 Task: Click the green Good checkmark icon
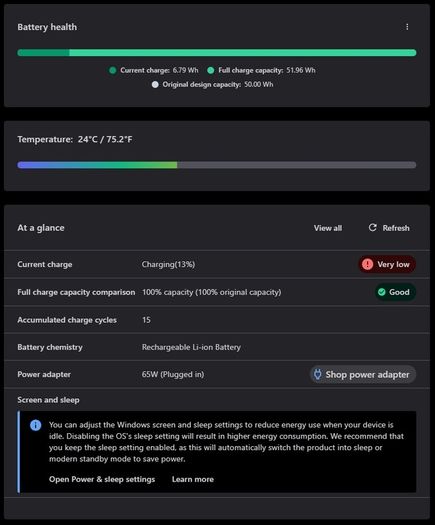[x=381, y=292]
